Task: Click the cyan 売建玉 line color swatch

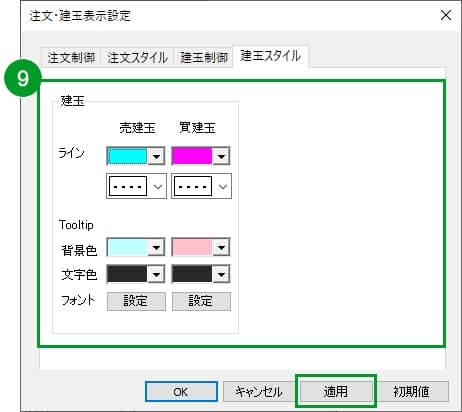Action: click(128, 156)
